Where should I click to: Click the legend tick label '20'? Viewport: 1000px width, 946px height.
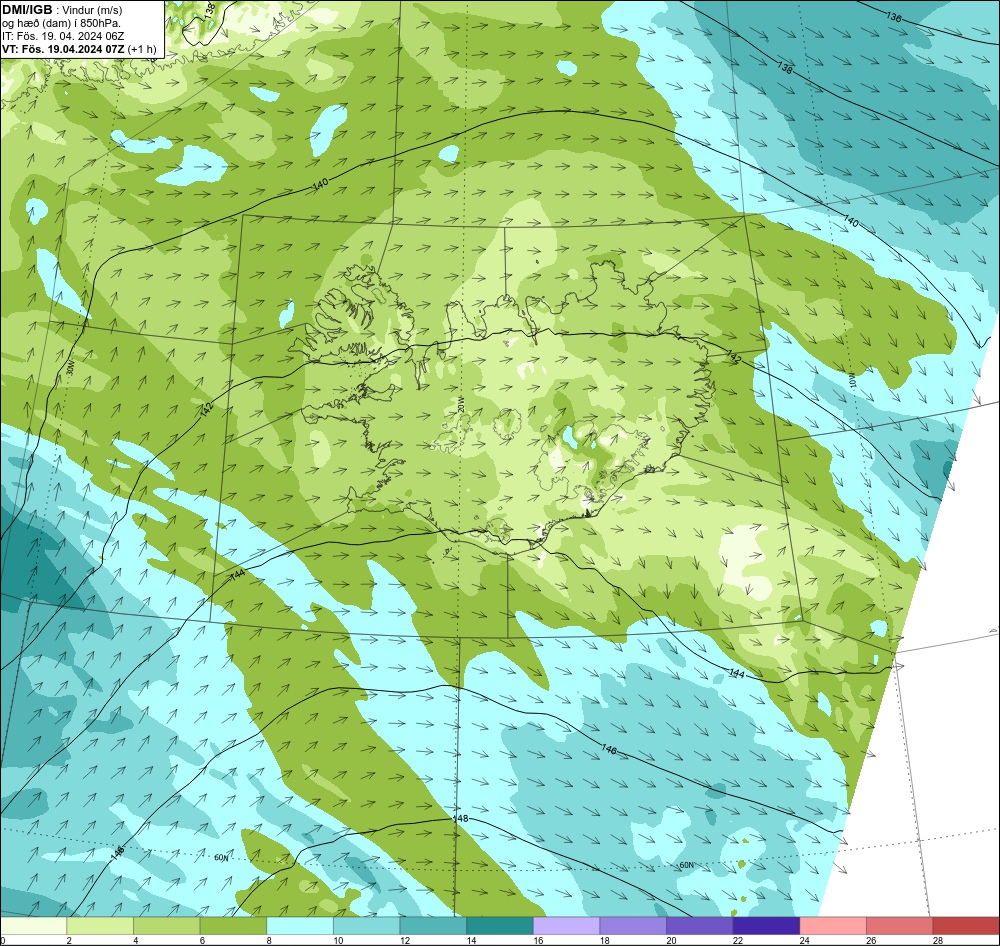(x=672, y=940)
